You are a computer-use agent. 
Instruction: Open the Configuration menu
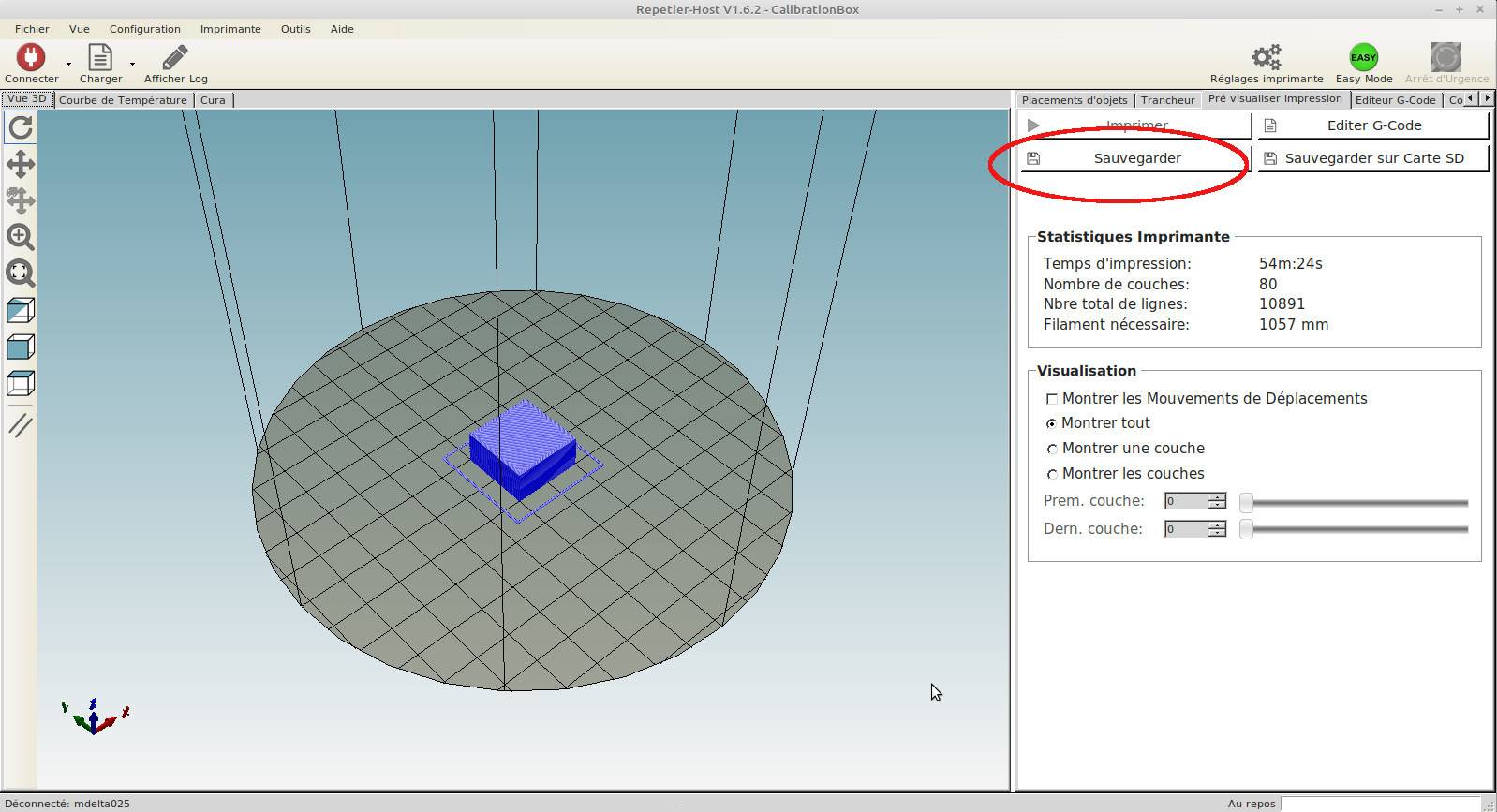click(x=144, y=29)
